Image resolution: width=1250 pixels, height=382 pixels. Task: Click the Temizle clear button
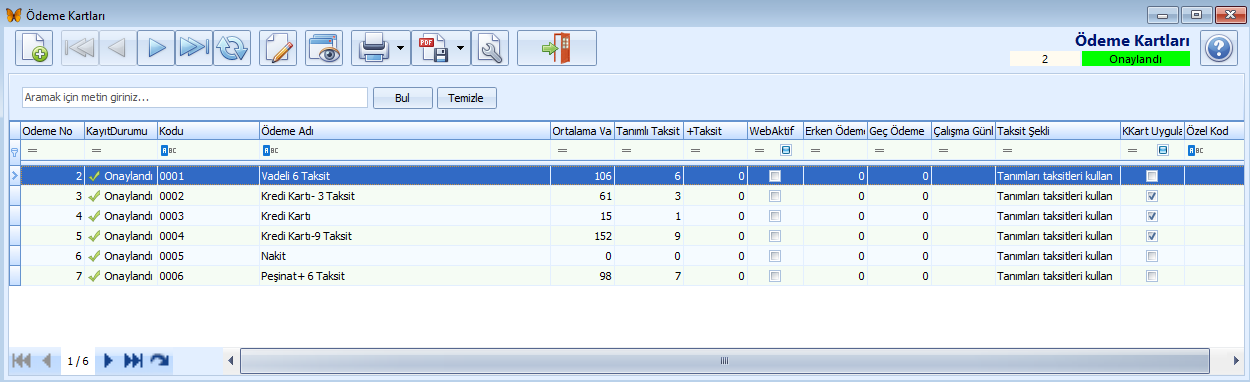click(x=467, y=98)
